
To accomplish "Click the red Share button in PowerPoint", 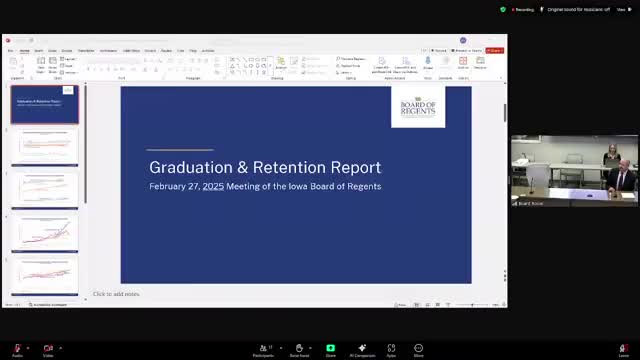I will tap(495, 51).
